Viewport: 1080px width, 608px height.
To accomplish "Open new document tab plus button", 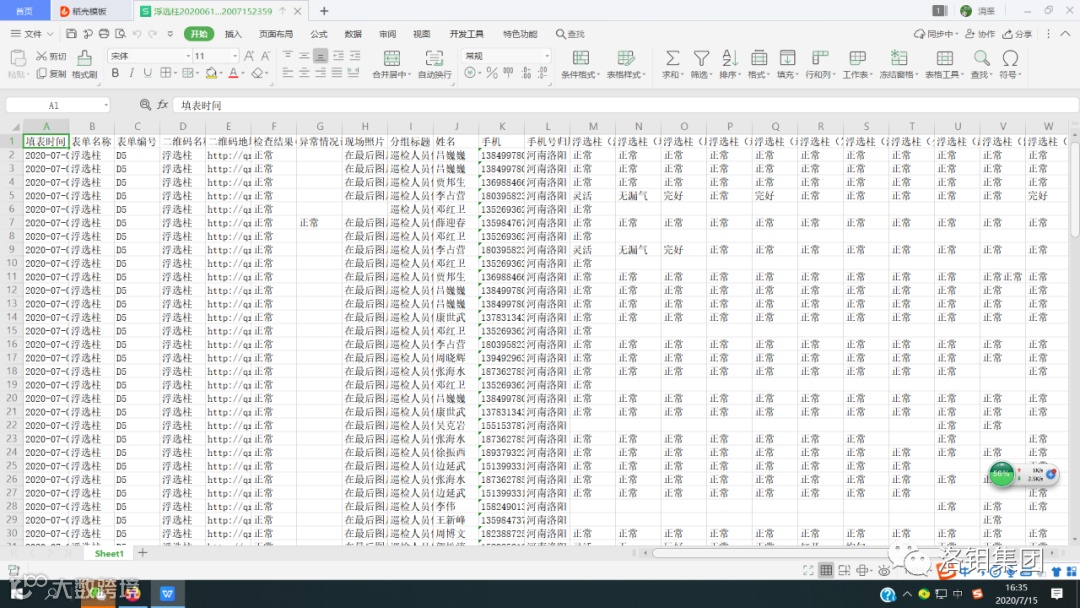I will coord(324,11).
